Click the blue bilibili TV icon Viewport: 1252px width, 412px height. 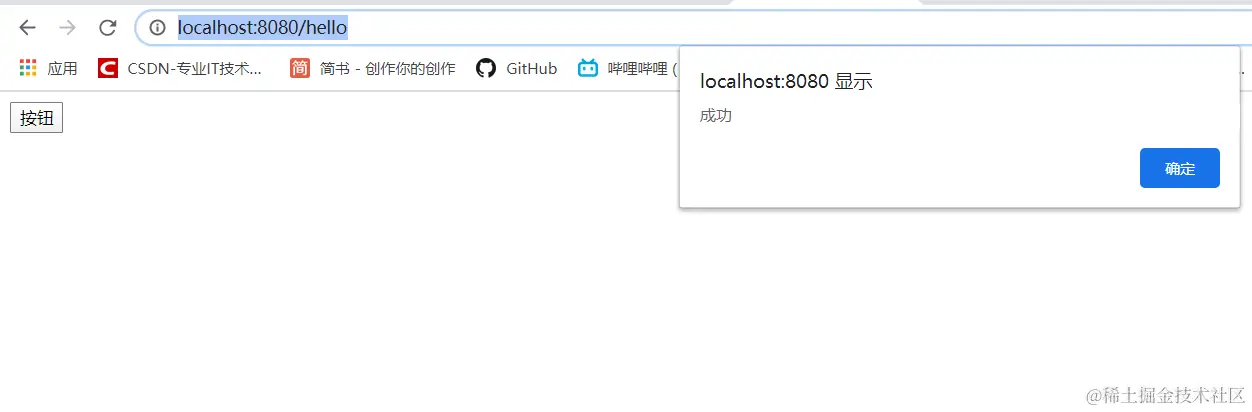pyautogui.click(x=588, y=68)
